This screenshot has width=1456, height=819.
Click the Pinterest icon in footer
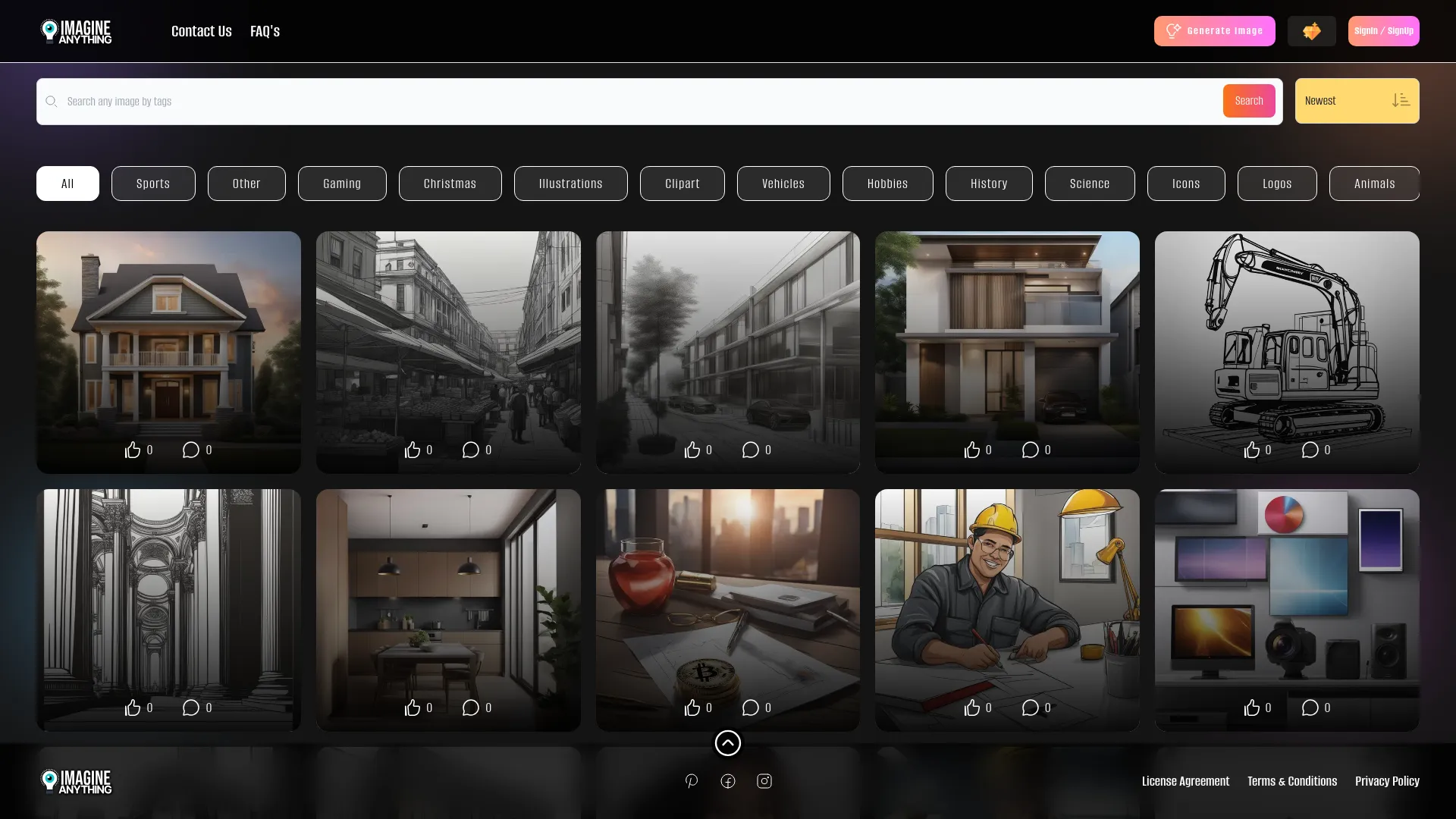(691, 781)
